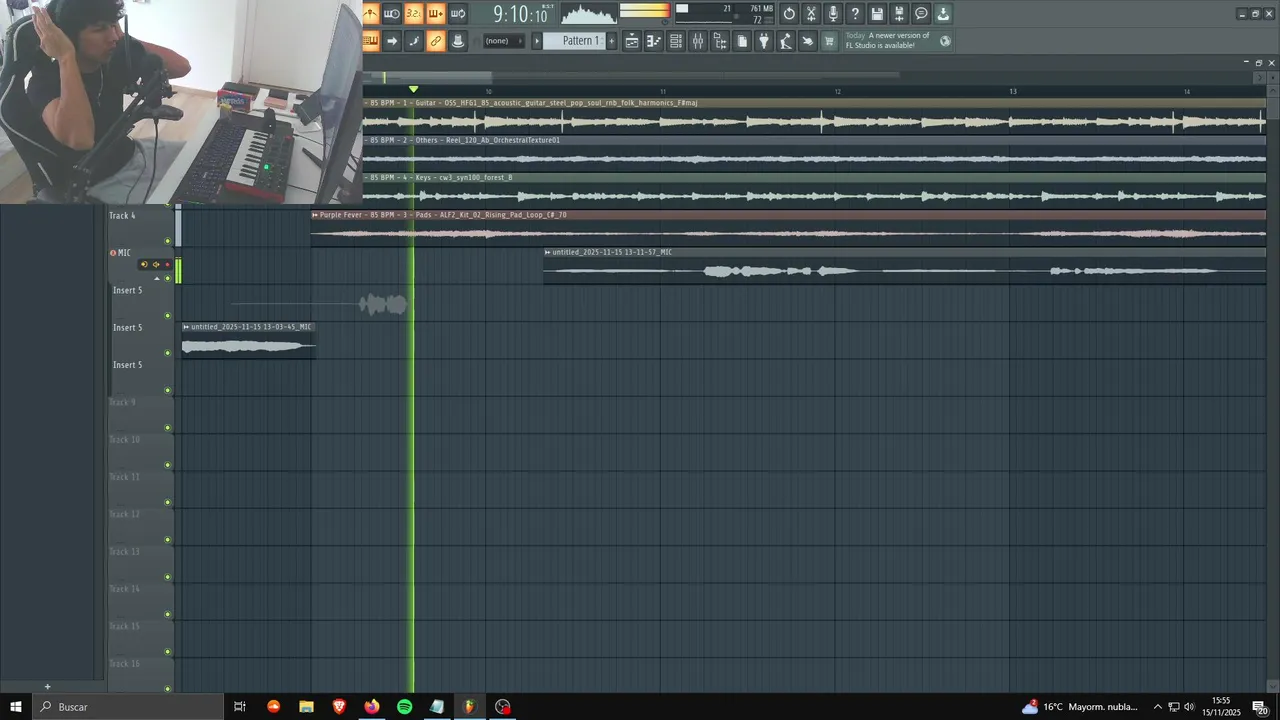Viewport: 1280px width, 720px height.
Task: Click the tempo tapper figure icon
Action: (x=786, y=41)
